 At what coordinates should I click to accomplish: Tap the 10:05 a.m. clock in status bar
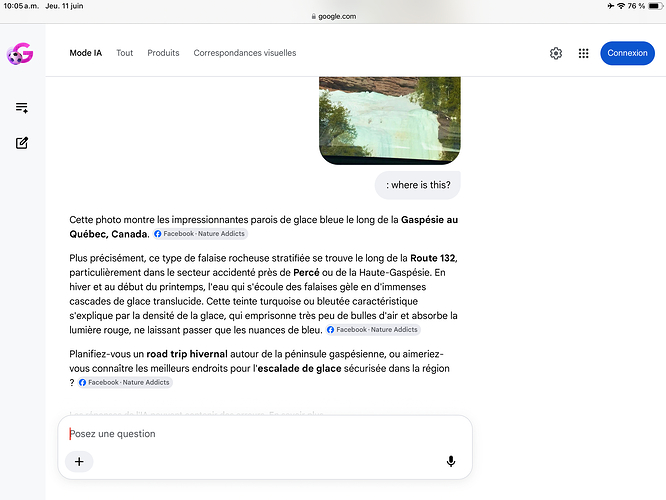[x=21, y=6]
